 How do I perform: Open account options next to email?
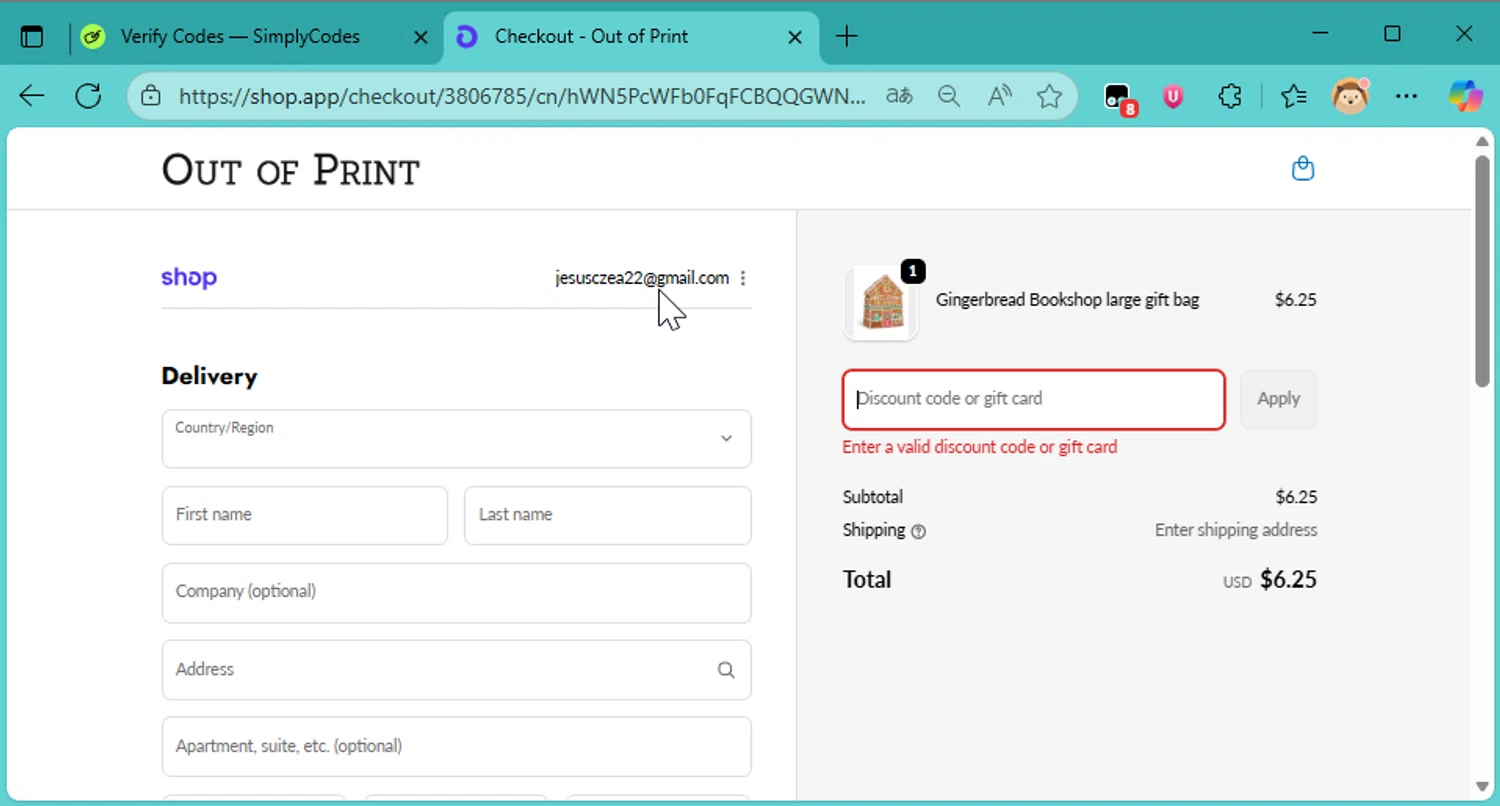point(743,278)
